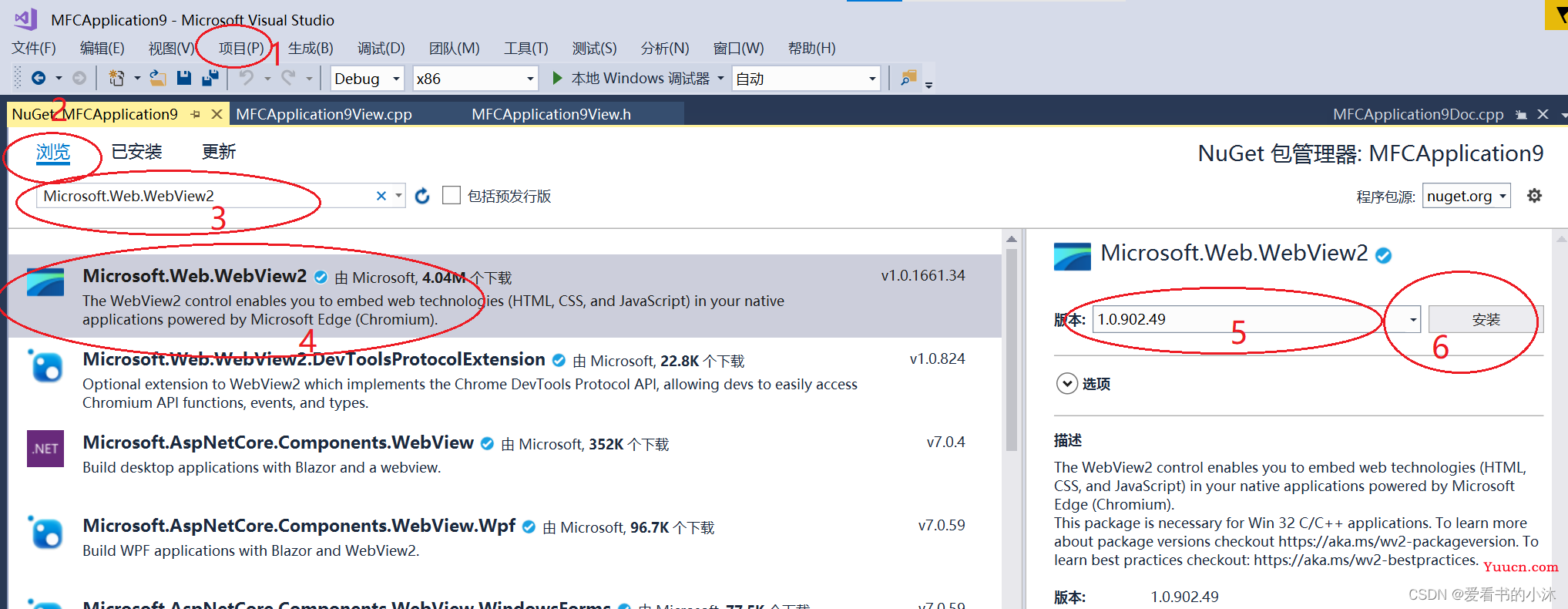Switch to the MFCApplication9View.cpp tab
The width and height of the screenshot is (1568, 609).
(324, 114)
